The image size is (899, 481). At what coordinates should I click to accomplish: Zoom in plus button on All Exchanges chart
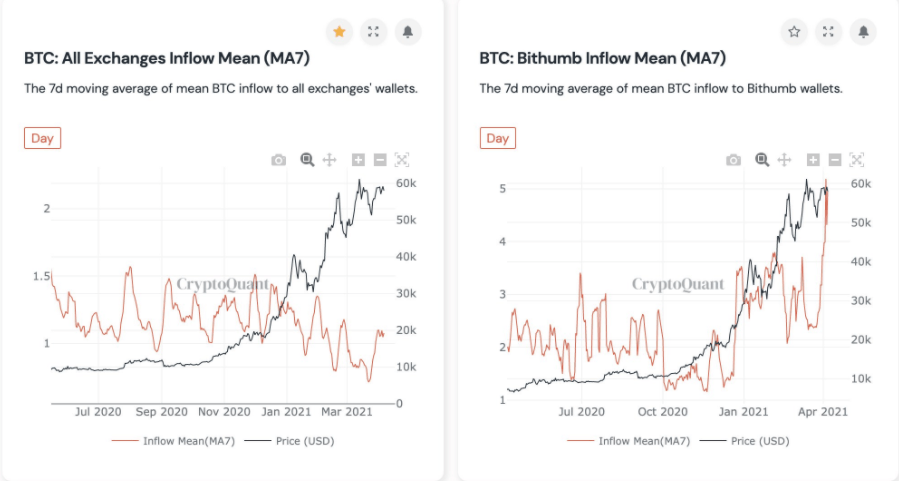coord(358,160)
